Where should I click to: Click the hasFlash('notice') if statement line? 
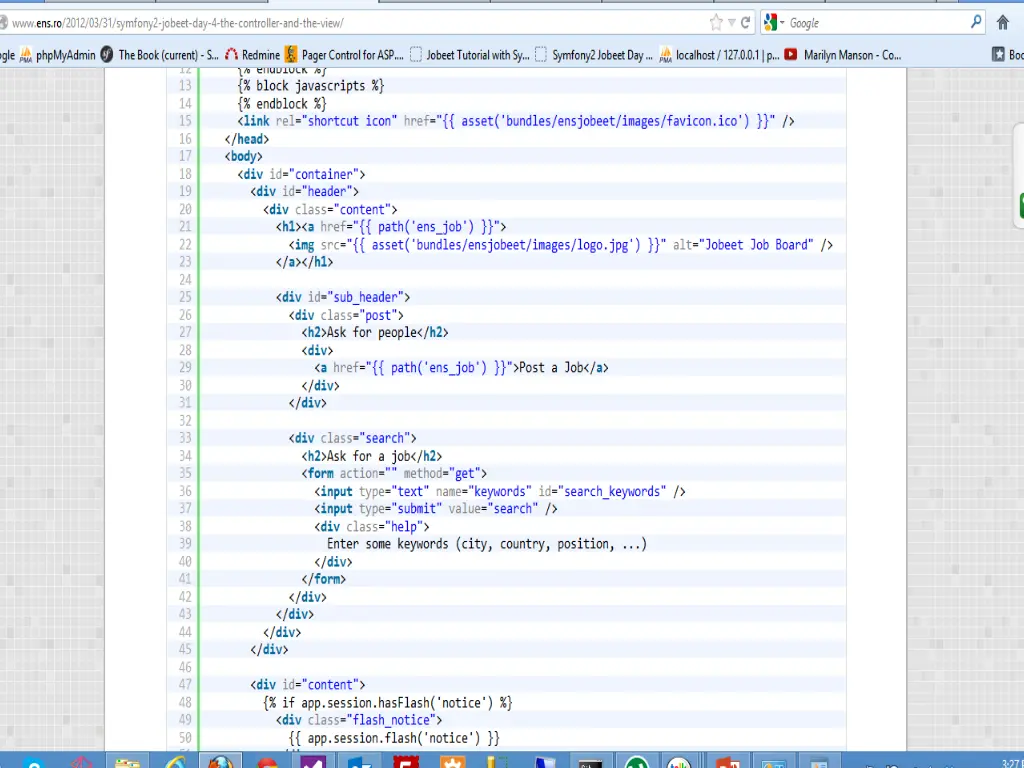(x=388, y=703)
